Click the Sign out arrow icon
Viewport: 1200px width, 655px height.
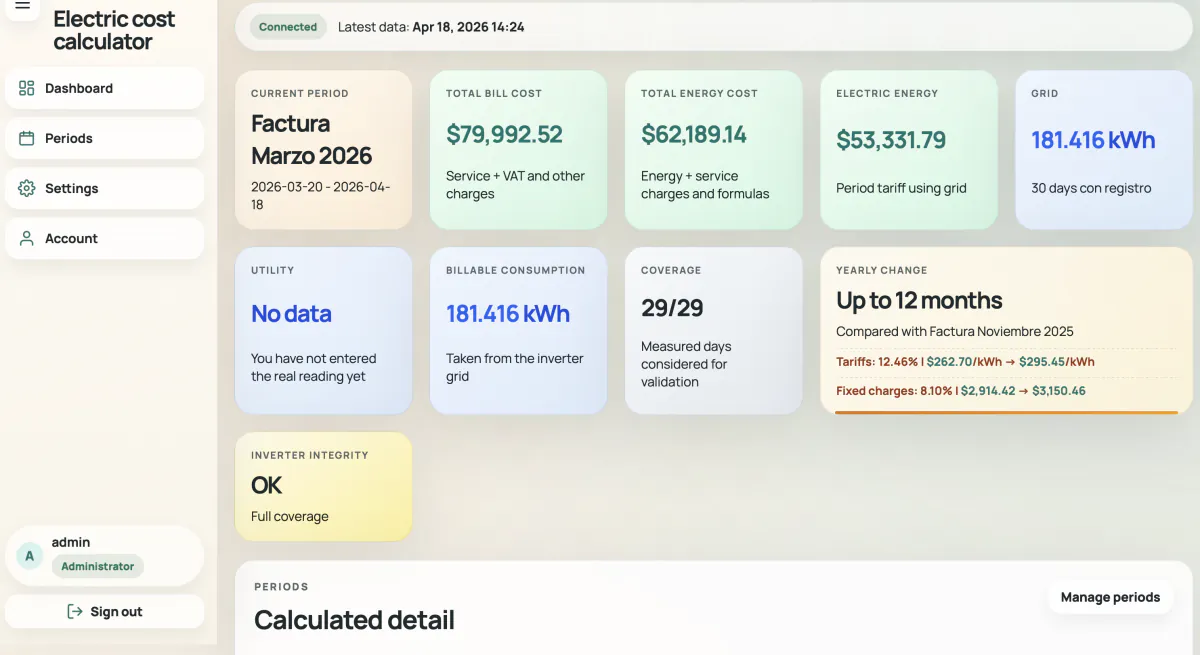(74, 611)
